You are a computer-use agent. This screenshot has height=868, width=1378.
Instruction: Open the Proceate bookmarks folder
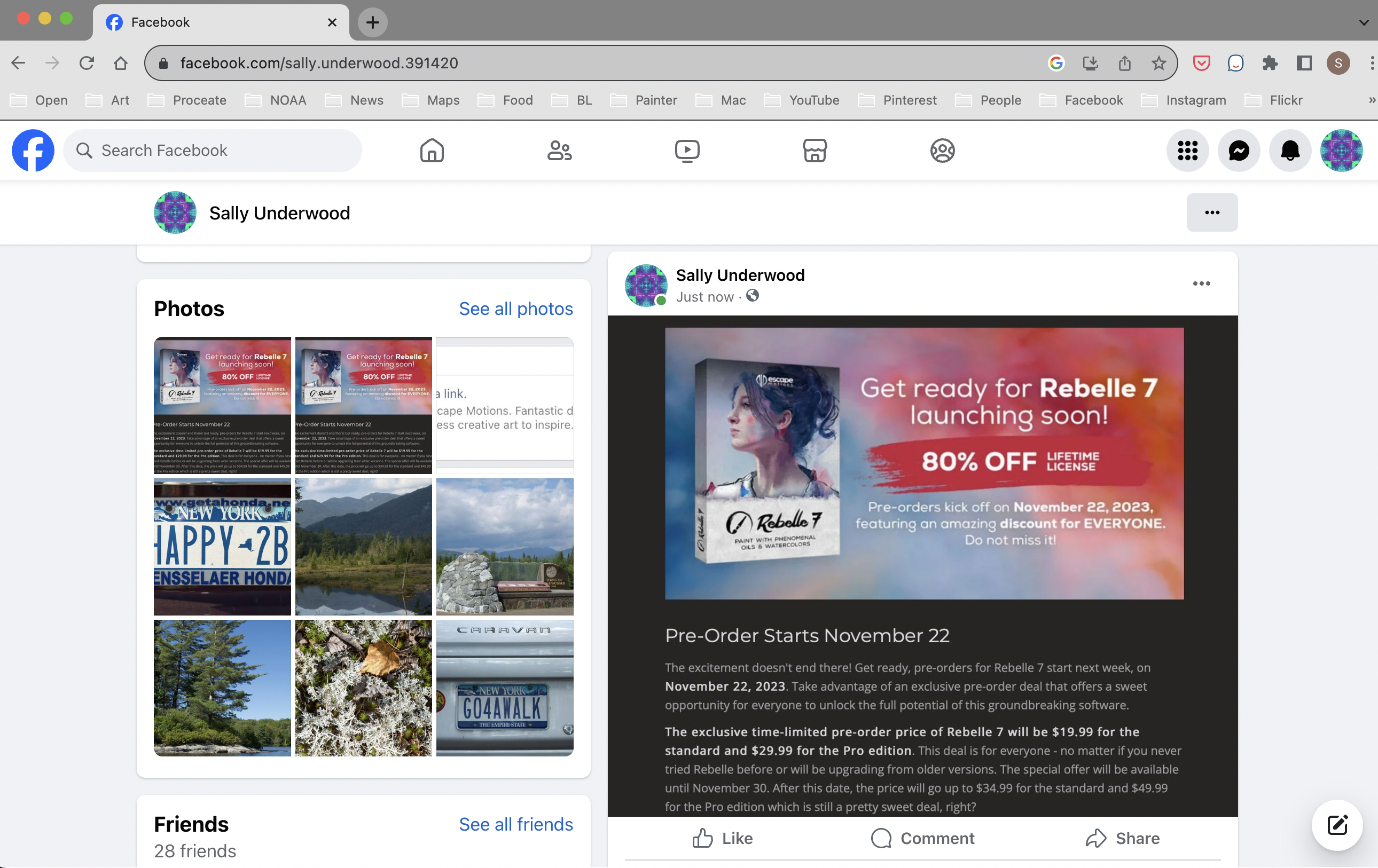(187, 100)
